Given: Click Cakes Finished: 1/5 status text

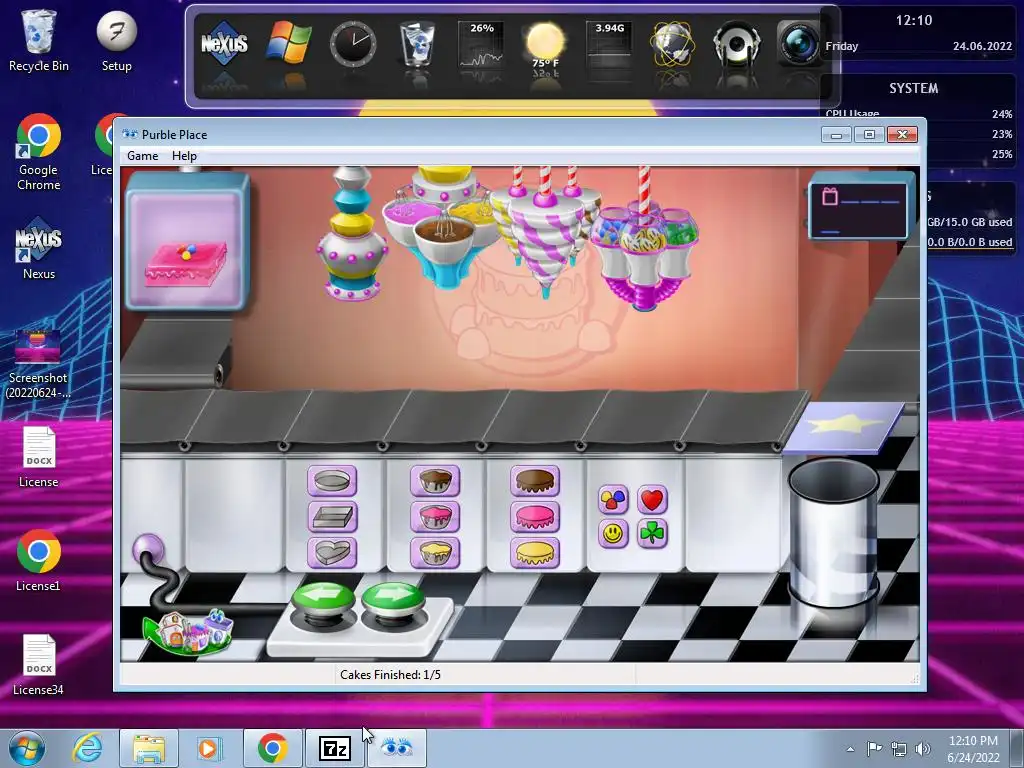Looking at the screenshot, I should click(390, 675).
